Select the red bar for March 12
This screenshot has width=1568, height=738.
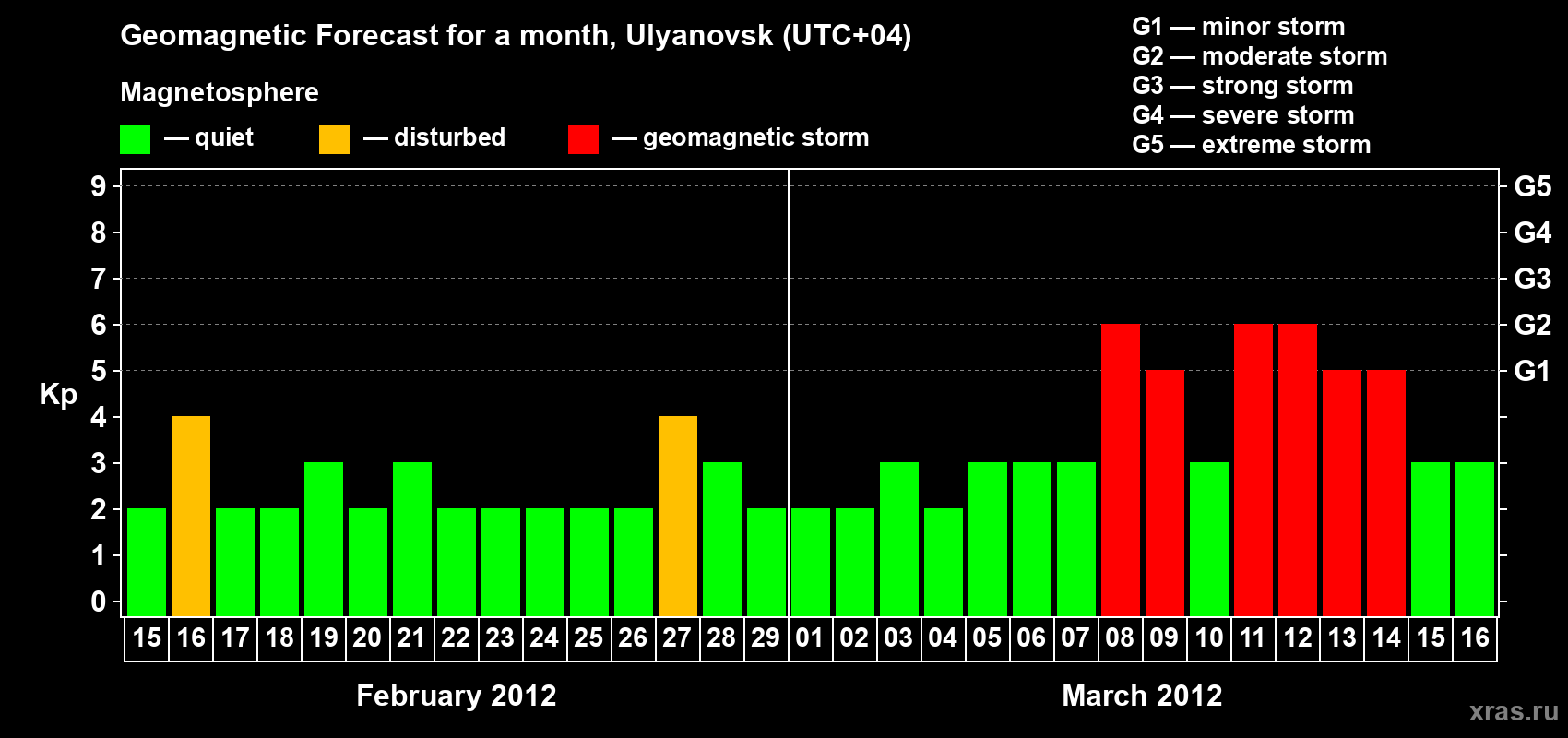[x=1298, y=470]
